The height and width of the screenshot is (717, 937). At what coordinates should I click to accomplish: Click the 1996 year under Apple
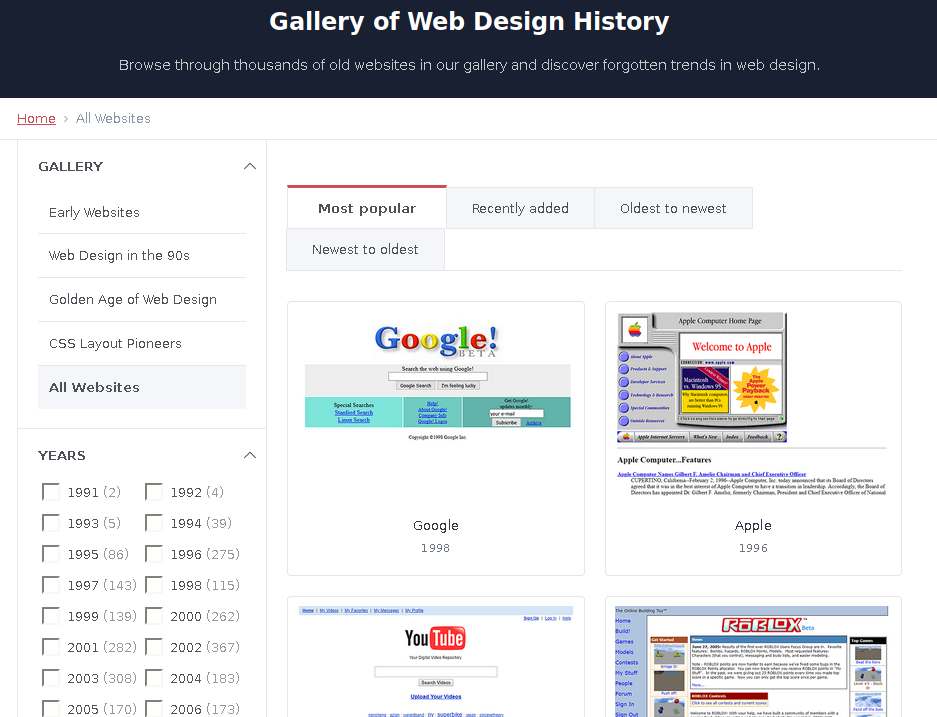tap(753, 548)
